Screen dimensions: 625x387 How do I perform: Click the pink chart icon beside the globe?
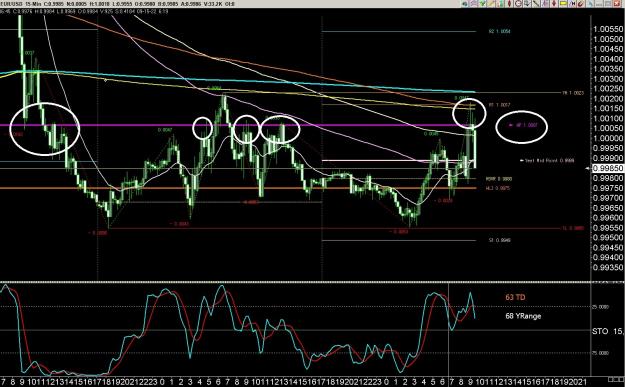pyautogui.click(x=474, y=4)
